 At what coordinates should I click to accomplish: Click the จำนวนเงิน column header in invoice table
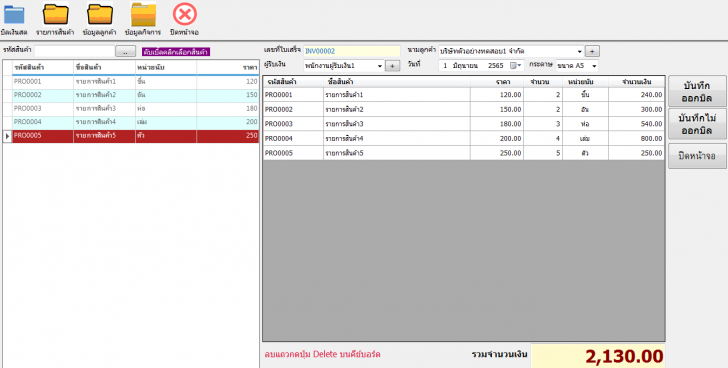pos(637,82)
